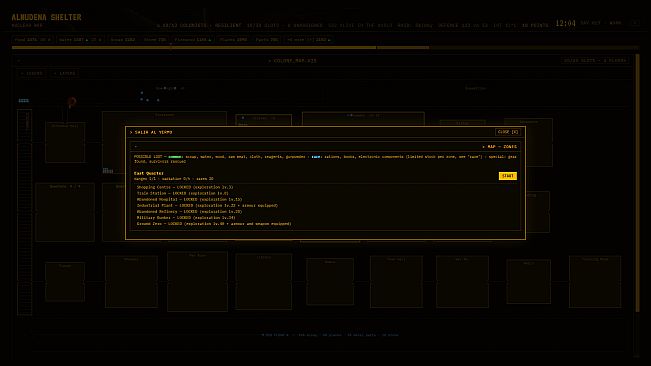651x366 pixels.
Task: Click the Food resource chip in the top bar
Action: [32, 40]
